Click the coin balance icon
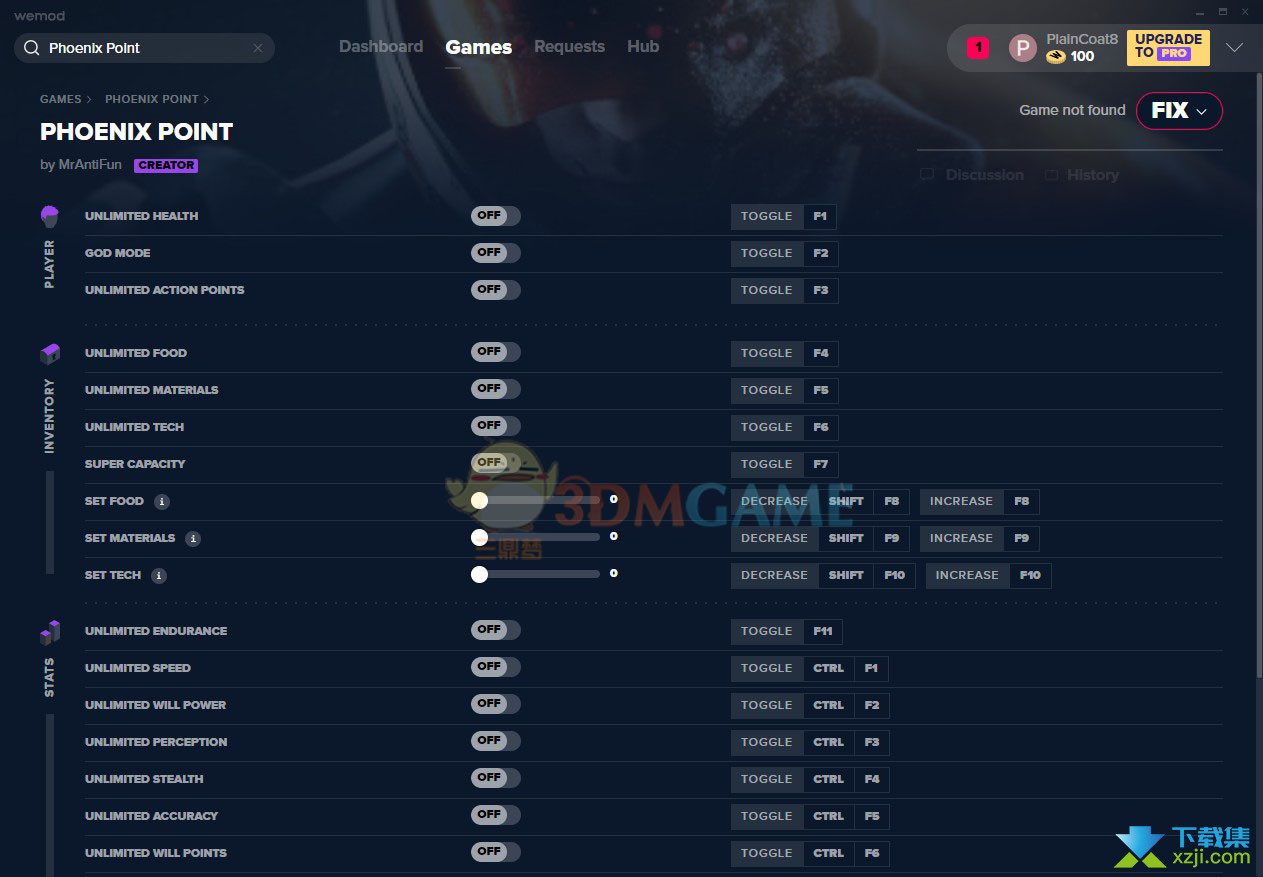This screenshot has height=877, width=1263. (1056, 57)
